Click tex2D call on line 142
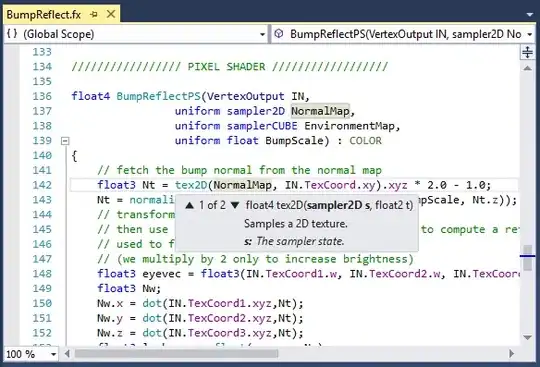The width and height of the screenshot is (540, 367). click(x=191, y=185)
